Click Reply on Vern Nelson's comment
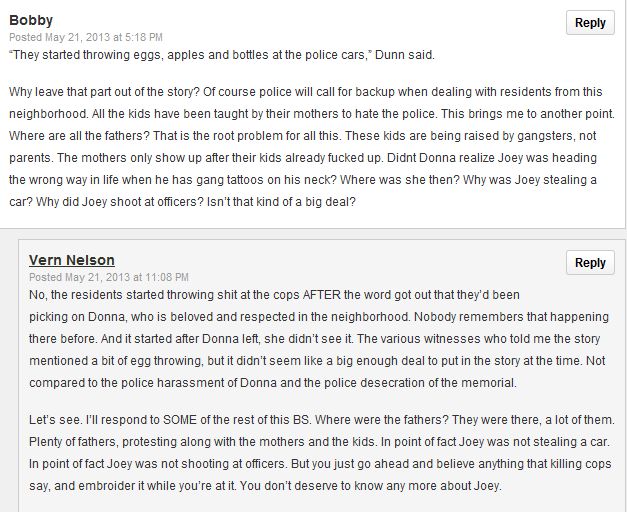The height and width of the screenshot is (512, 627). pyautogui.click(x=590, y=263)
